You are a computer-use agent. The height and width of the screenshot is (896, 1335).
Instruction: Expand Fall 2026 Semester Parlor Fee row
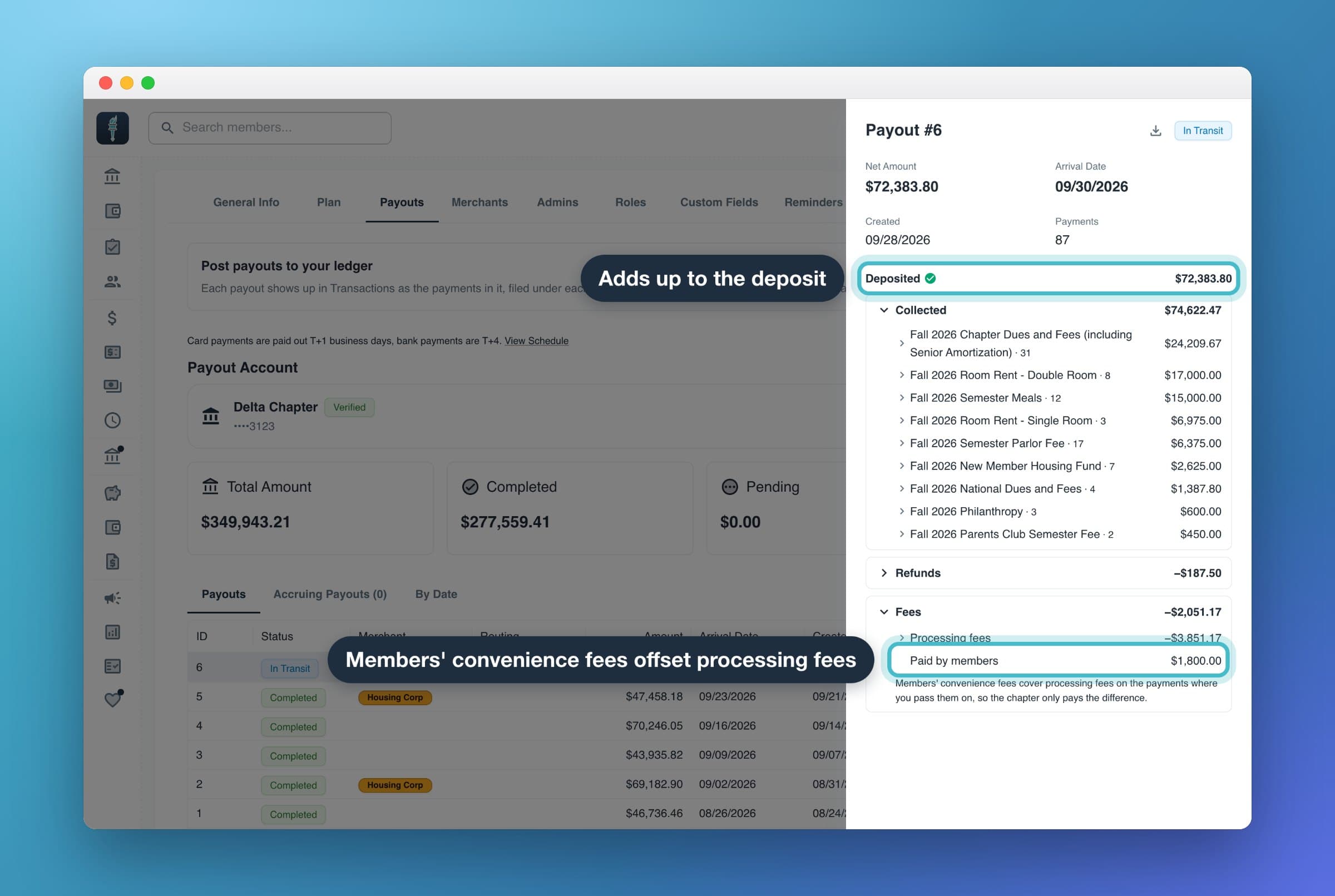902,443
